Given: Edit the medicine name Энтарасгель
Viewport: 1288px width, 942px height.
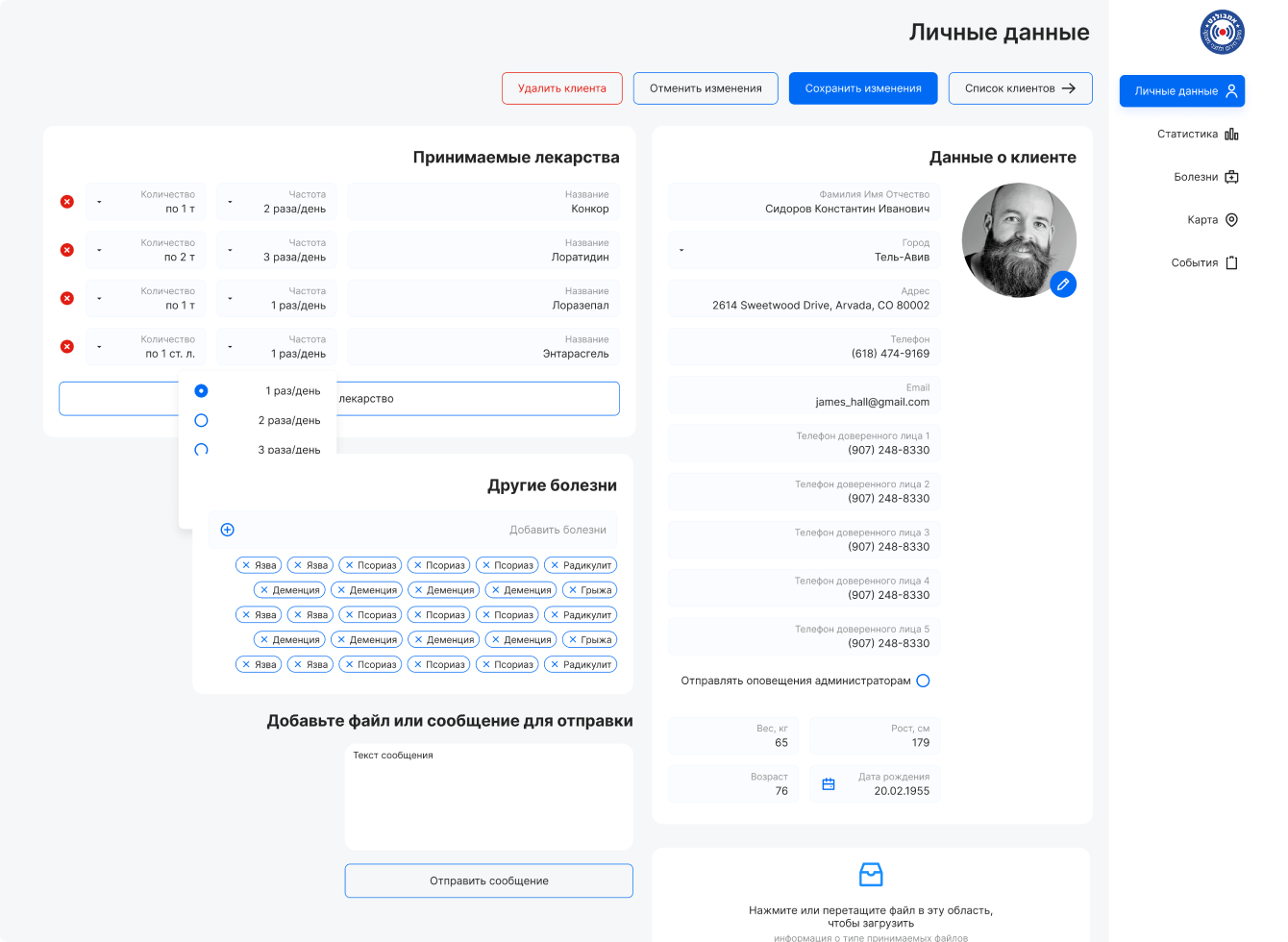Looking at the screenshot, I should point(483,346).
